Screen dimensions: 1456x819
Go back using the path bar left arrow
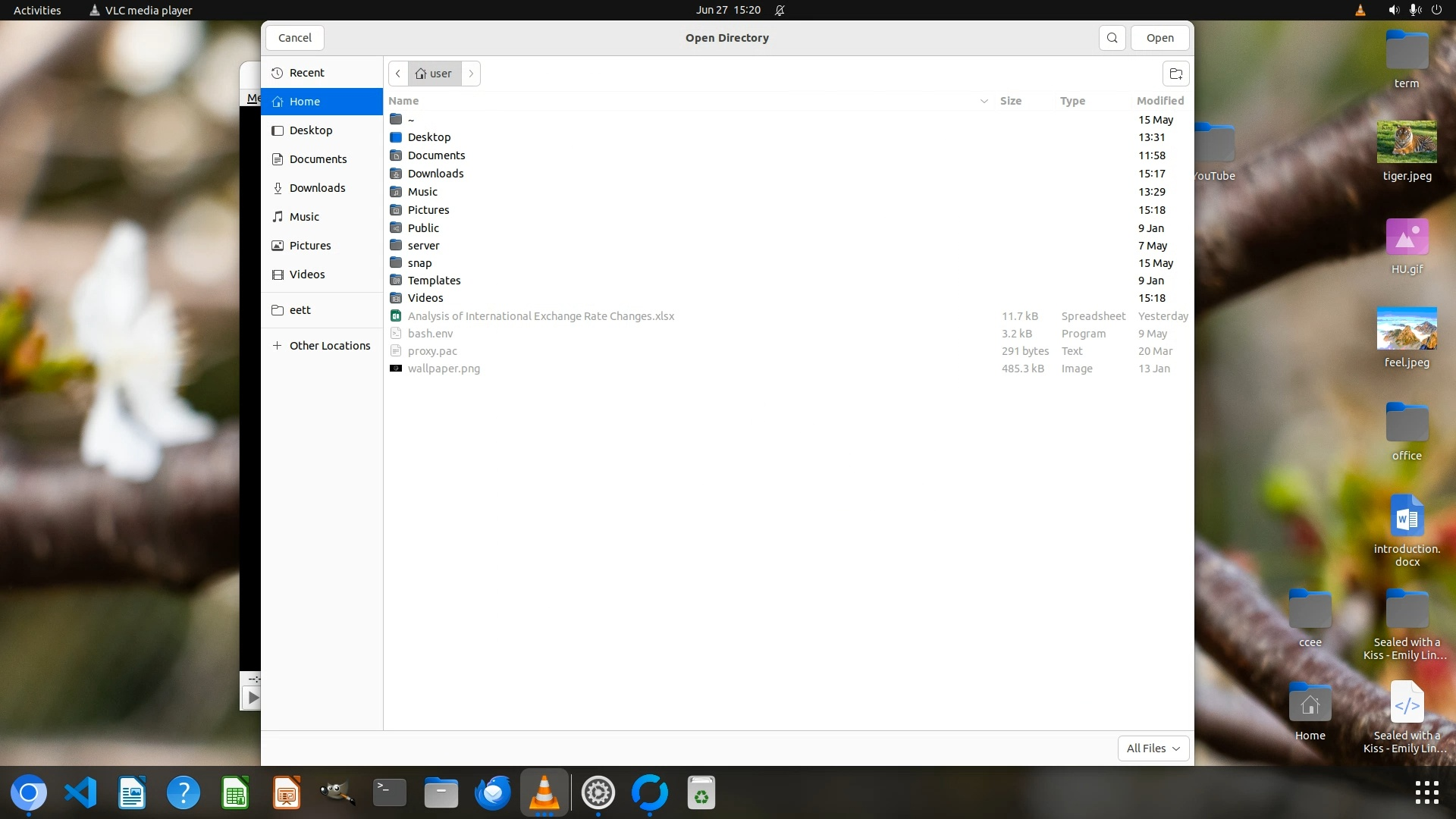(398, 74)
